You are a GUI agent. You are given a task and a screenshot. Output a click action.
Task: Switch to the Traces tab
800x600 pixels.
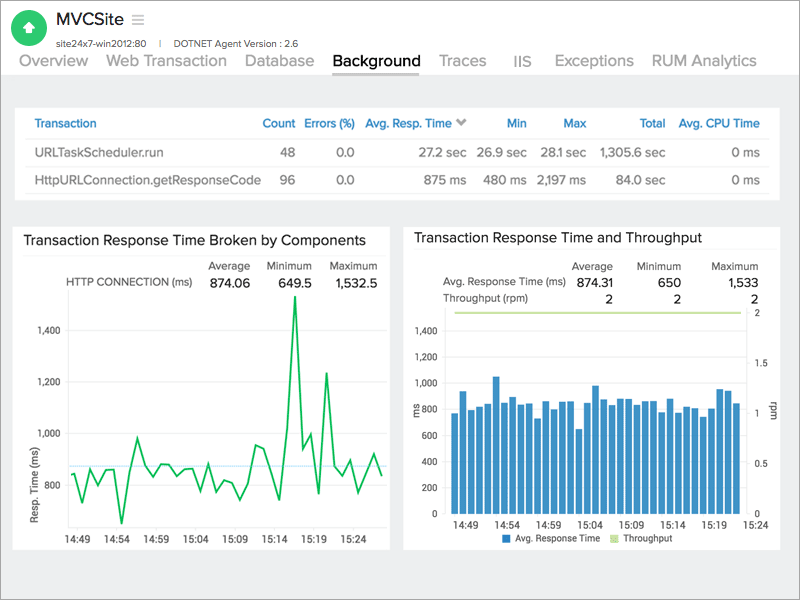[463, 61]
